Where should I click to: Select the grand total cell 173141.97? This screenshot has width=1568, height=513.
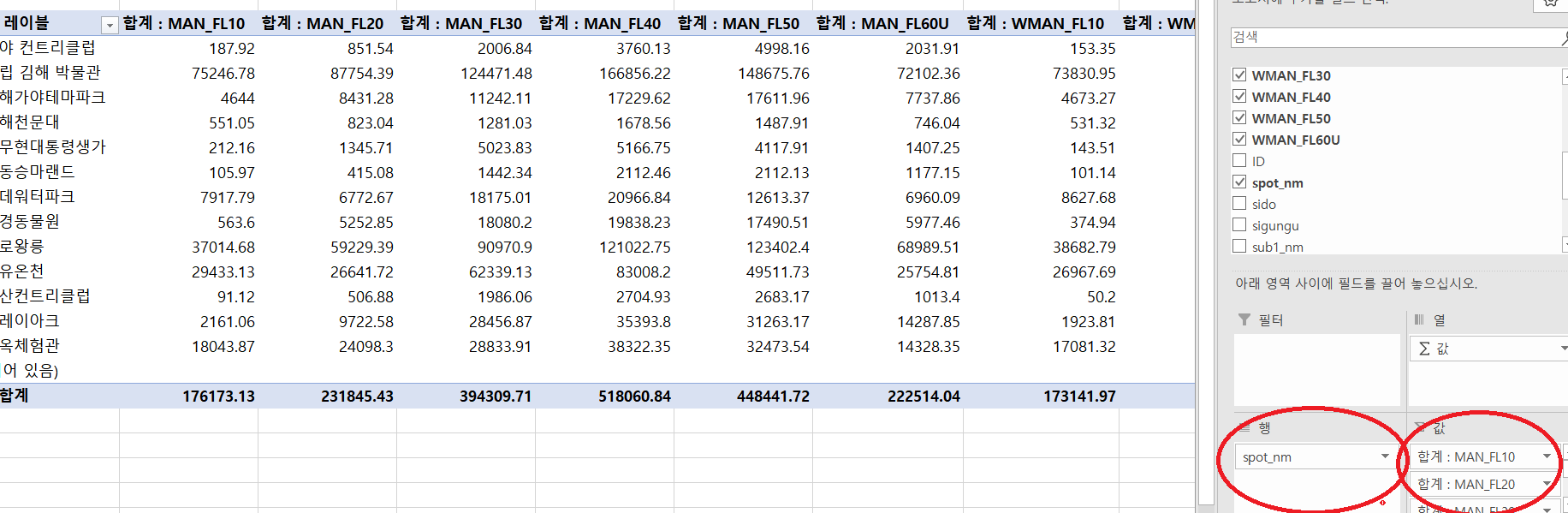coord(1079,397)
